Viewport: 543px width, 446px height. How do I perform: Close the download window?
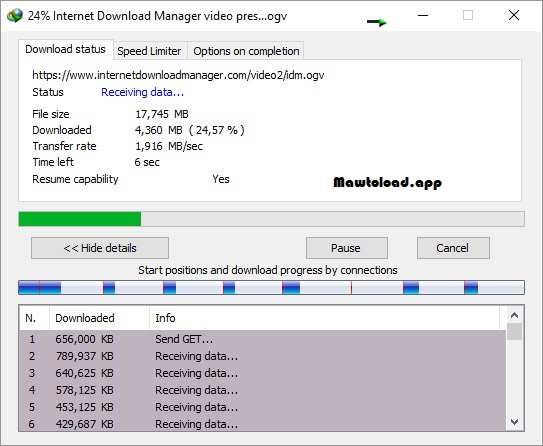click(514, 15)
